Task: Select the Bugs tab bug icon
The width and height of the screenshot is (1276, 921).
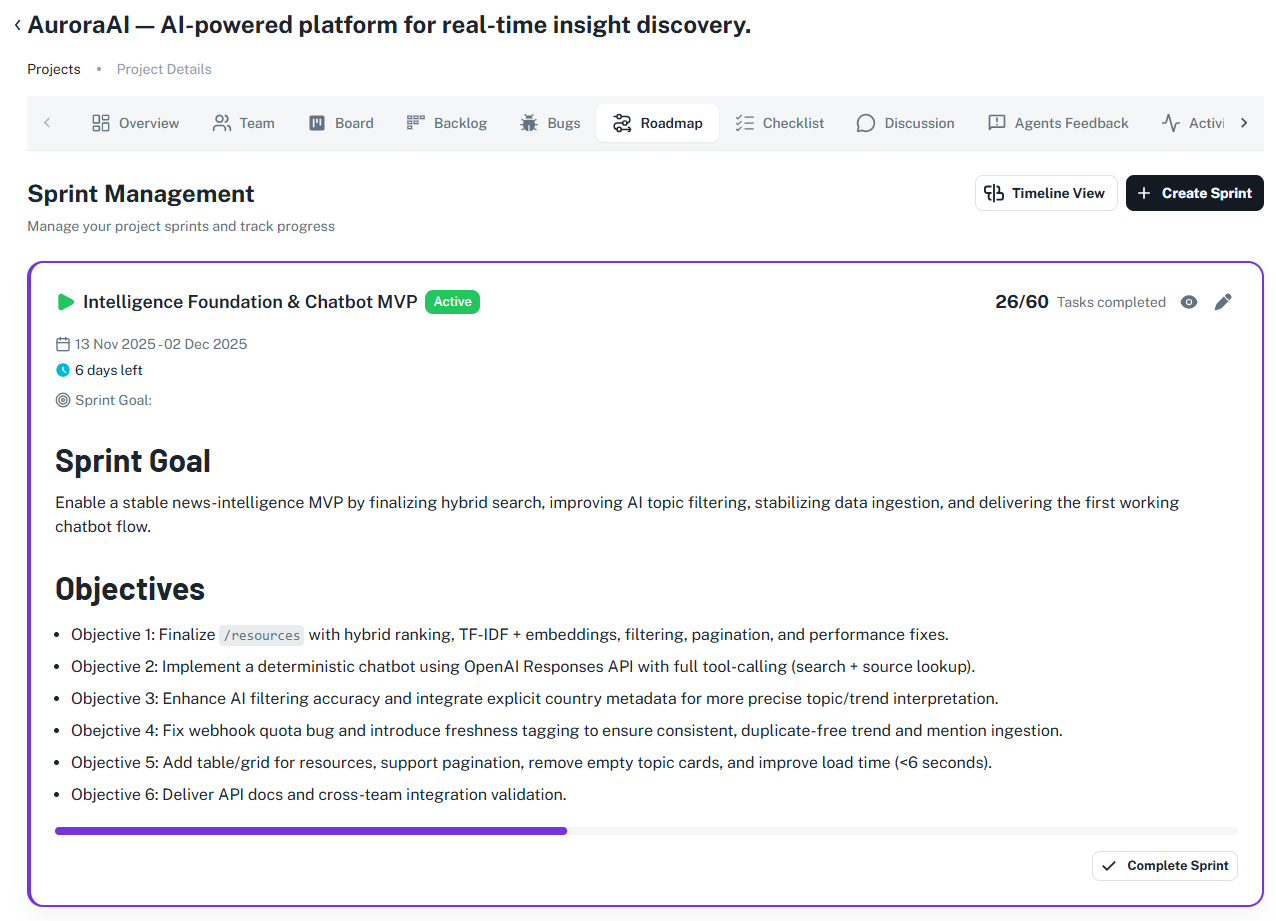Action: [528, 122]
